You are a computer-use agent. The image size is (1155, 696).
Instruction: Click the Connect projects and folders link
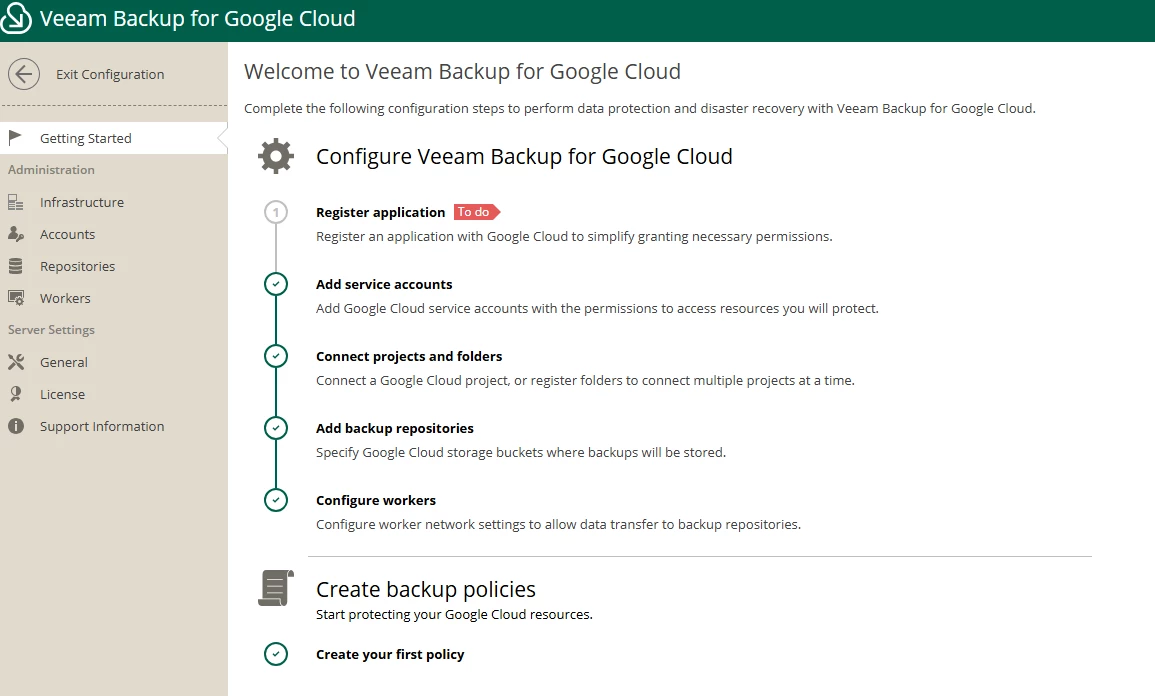[409, 356]
